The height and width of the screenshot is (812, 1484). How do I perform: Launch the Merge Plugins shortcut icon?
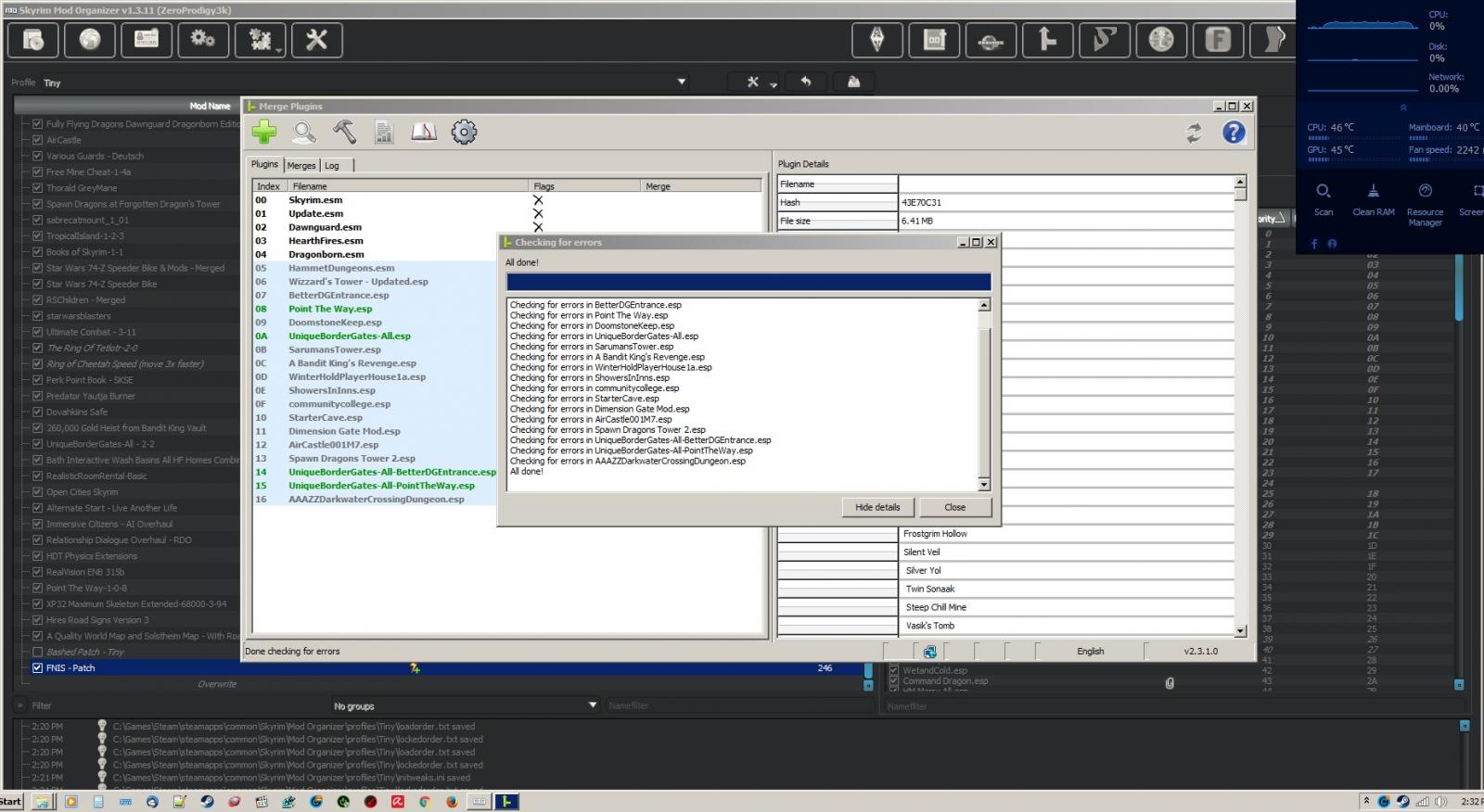click(x=1047, y=40)
